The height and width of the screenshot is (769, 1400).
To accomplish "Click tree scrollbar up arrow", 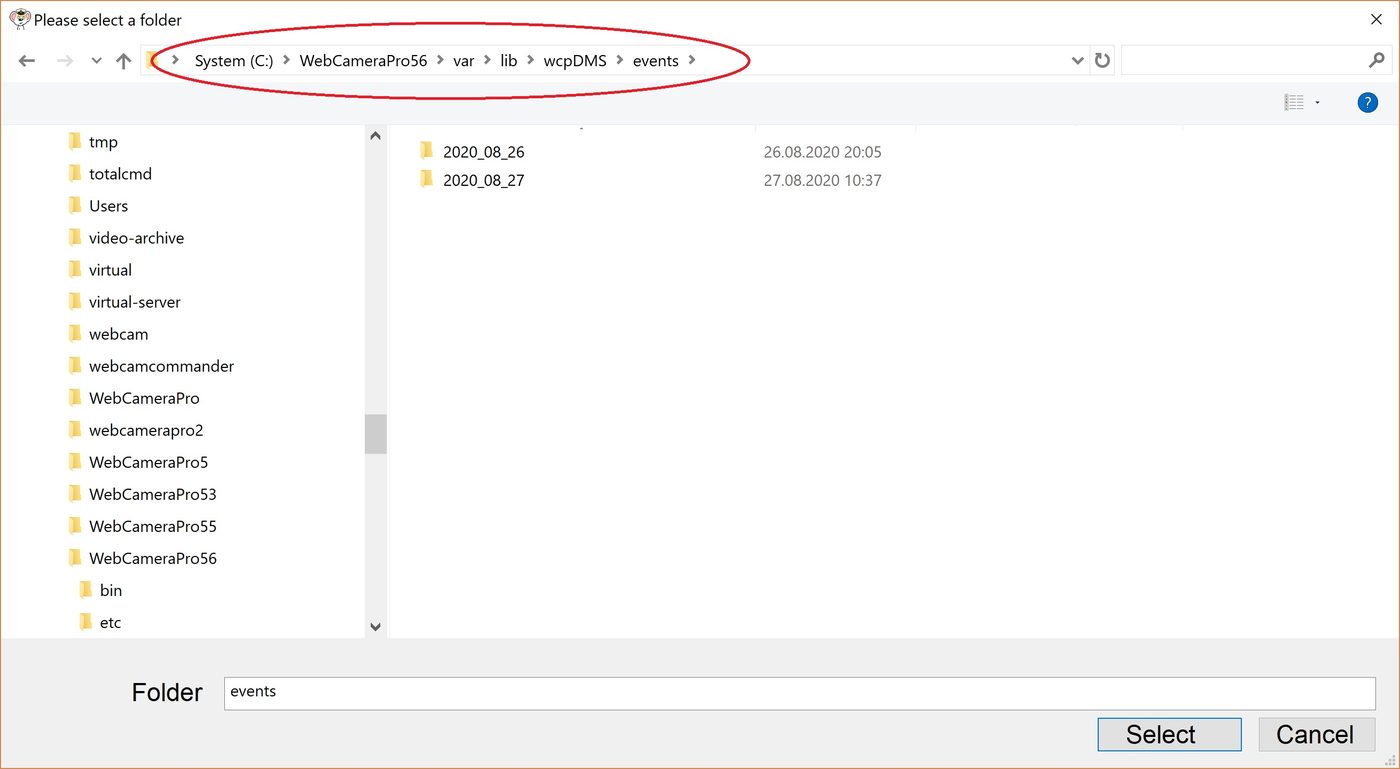I will coord(375,136).
